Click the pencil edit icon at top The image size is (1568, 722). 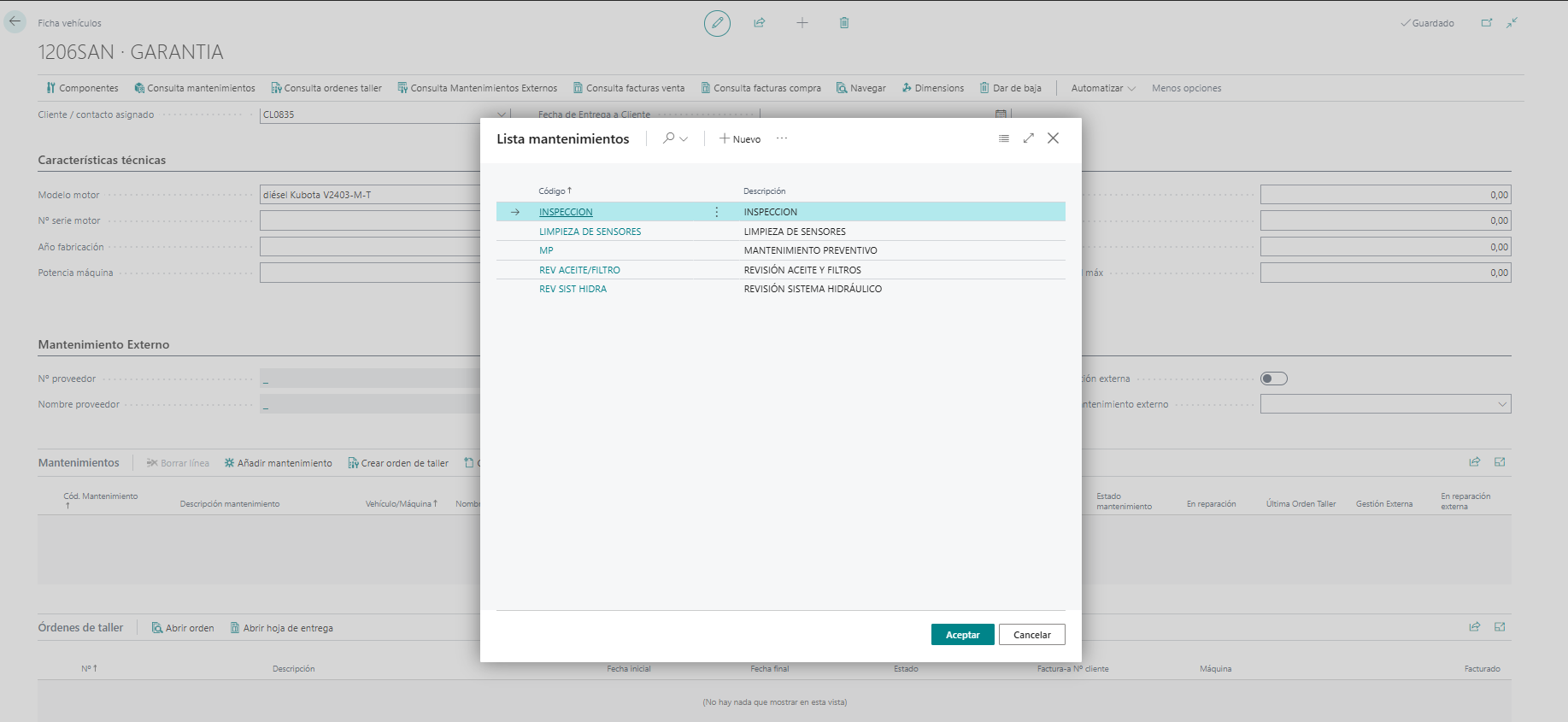(x=717, y=23)
